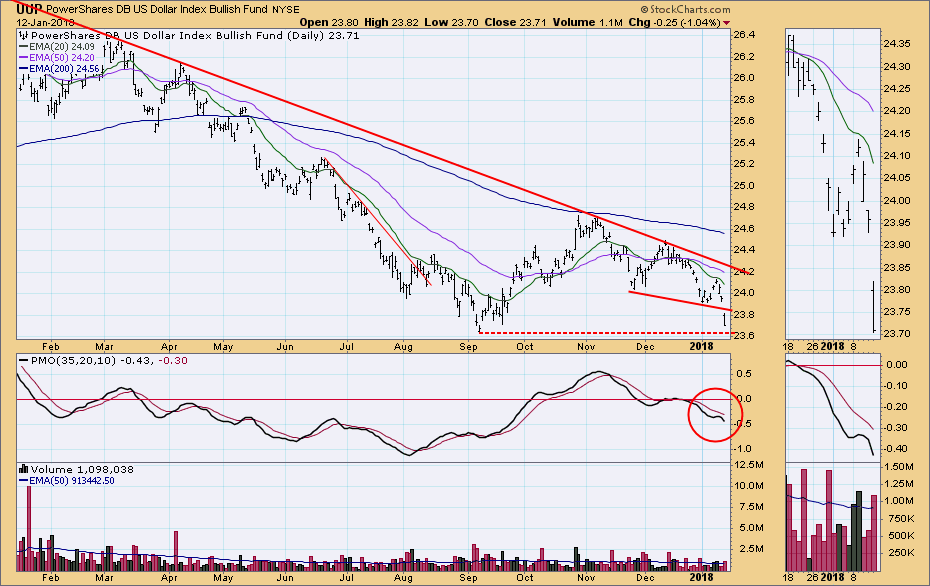
Task: Select the Open 23.80 value
Action: tap(329, 23)
